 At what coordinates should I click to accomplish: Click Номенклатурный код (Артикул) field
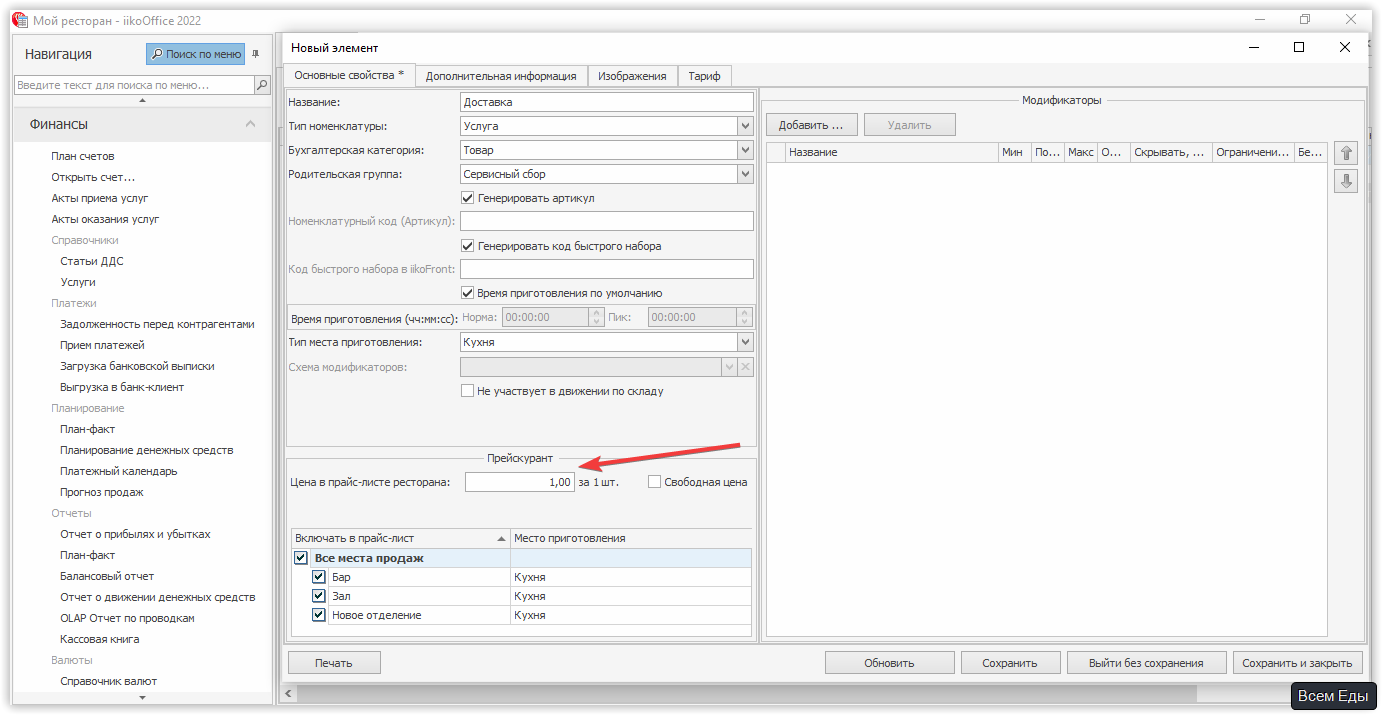(607, 221)
